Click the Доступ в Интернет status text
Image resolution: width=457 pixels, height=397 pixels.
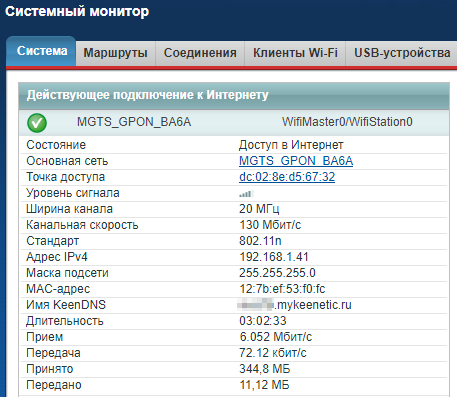(291, 145)
